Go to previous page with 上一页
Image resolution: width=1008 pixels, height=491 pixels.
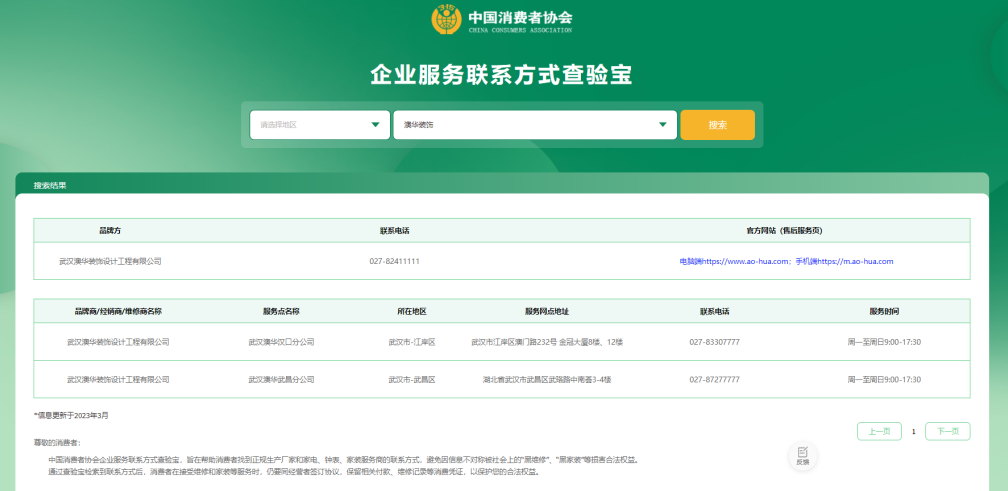pyautogui.click(x=879, y=431)
